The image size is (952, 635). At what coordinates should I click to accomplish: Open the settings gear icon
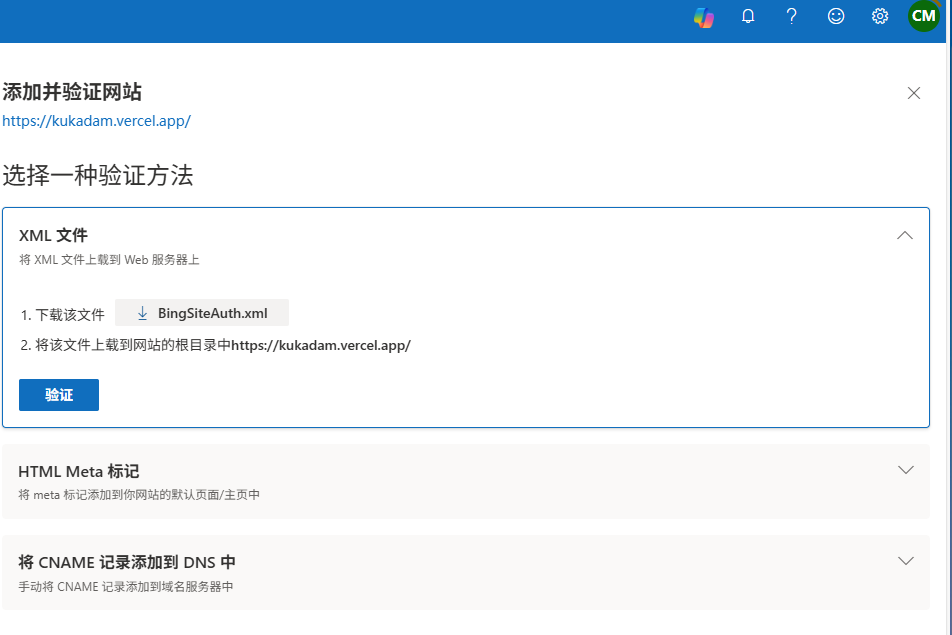(x=880, y=16)
